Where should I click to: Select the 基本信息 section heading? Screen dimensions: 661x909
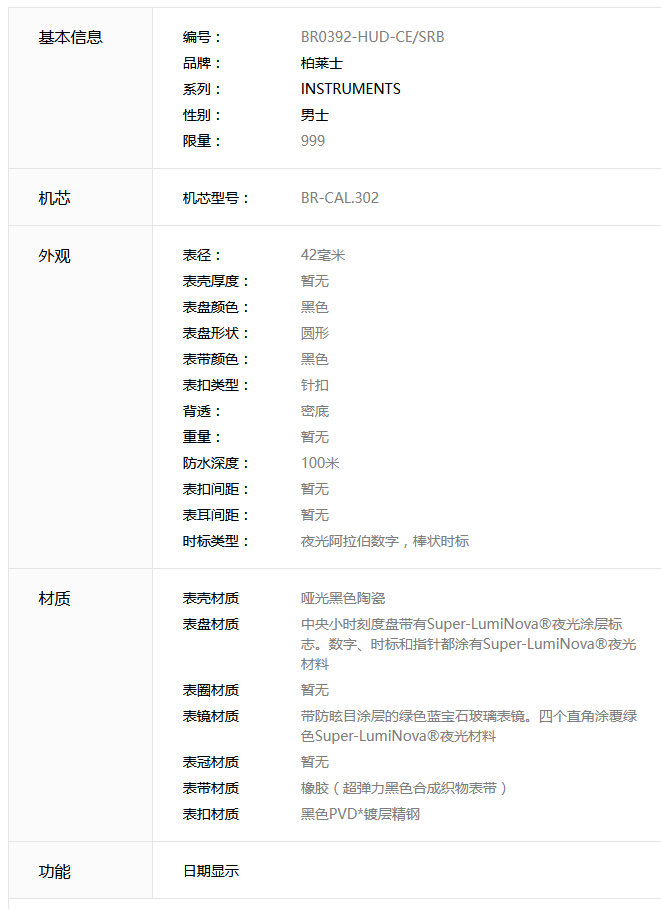tap(70, 37)
